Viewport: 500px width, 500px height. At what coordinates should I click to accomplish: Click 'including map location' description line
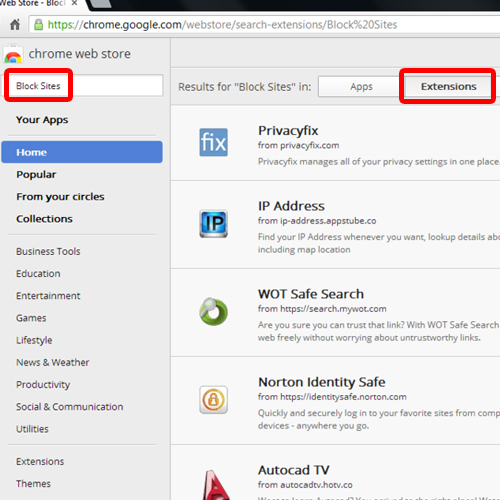tap(304, 250)
